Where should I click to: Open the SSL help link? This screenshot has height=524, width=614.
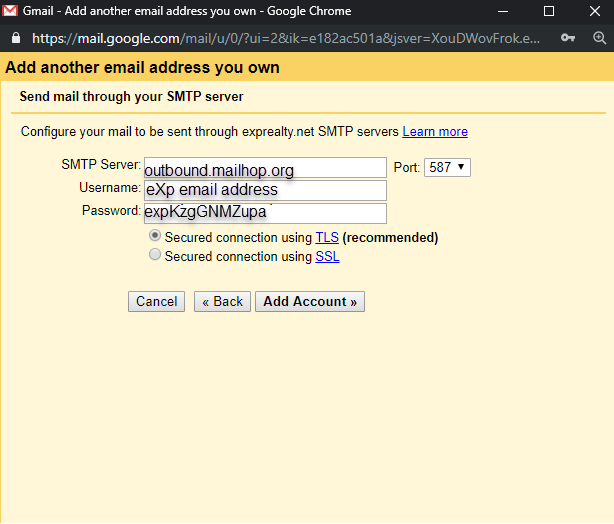click(x=327, y=257)
